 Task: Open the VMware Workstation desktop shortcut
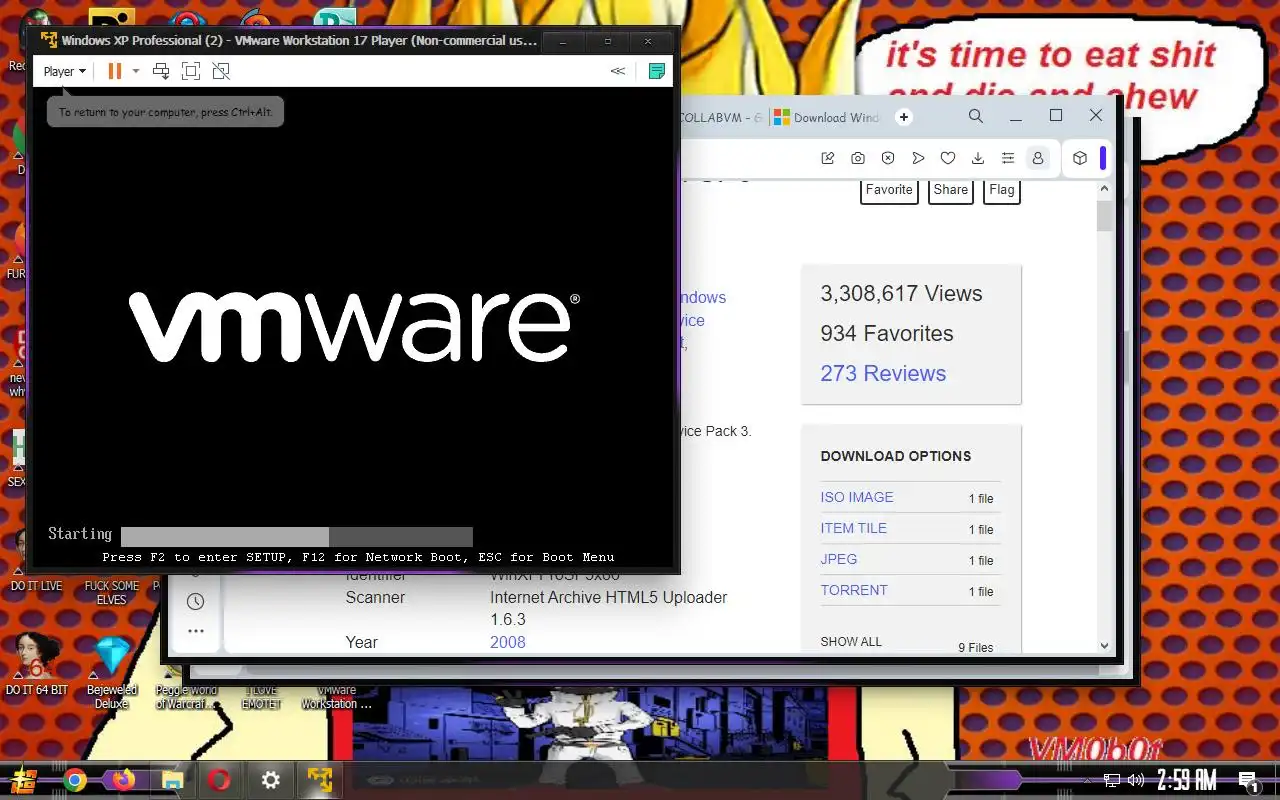pyautogui.click(x=336, y=696)
